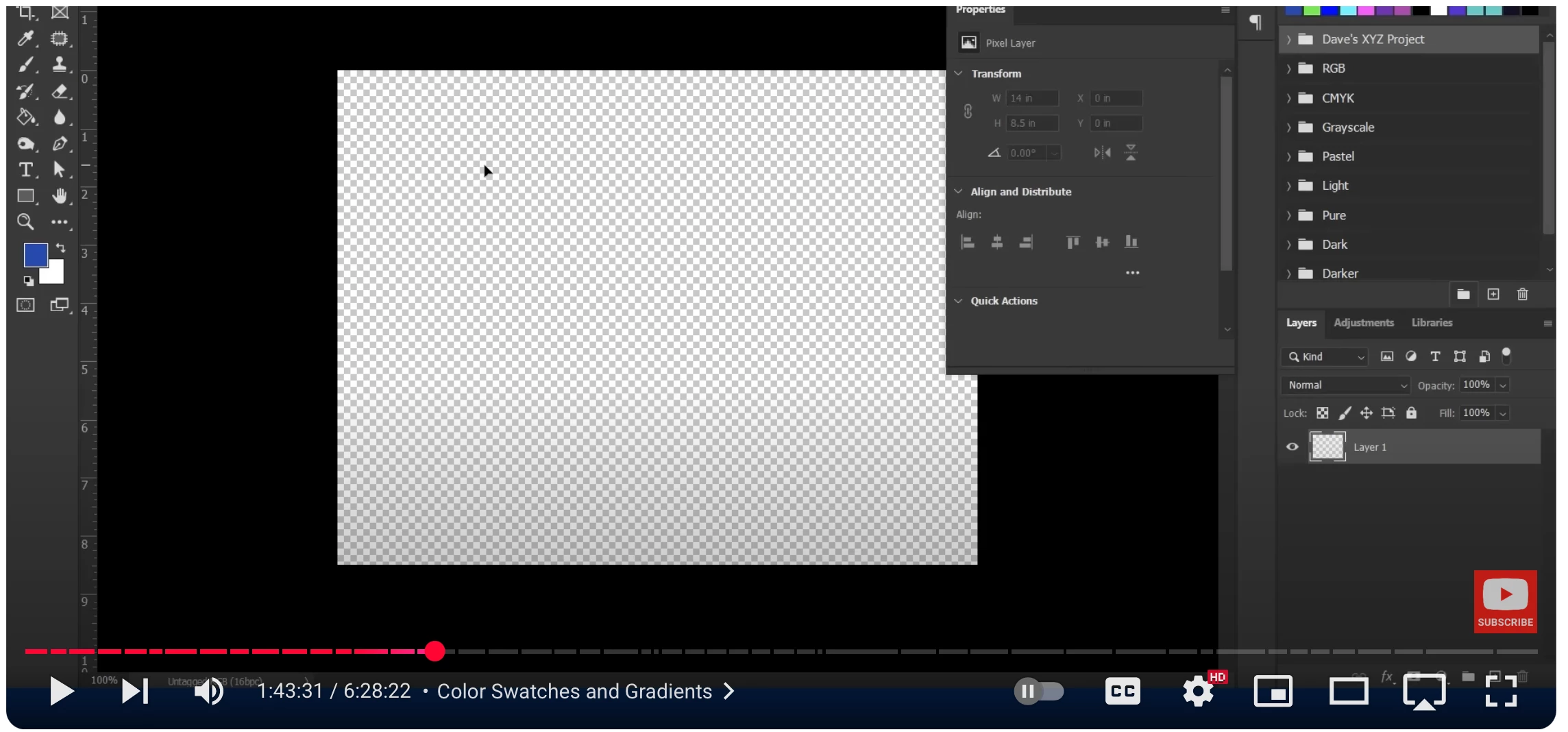Screen dimensions: 1568x732
Task: Toggle Quick Mask mode
Action: [x=25, y=305]
